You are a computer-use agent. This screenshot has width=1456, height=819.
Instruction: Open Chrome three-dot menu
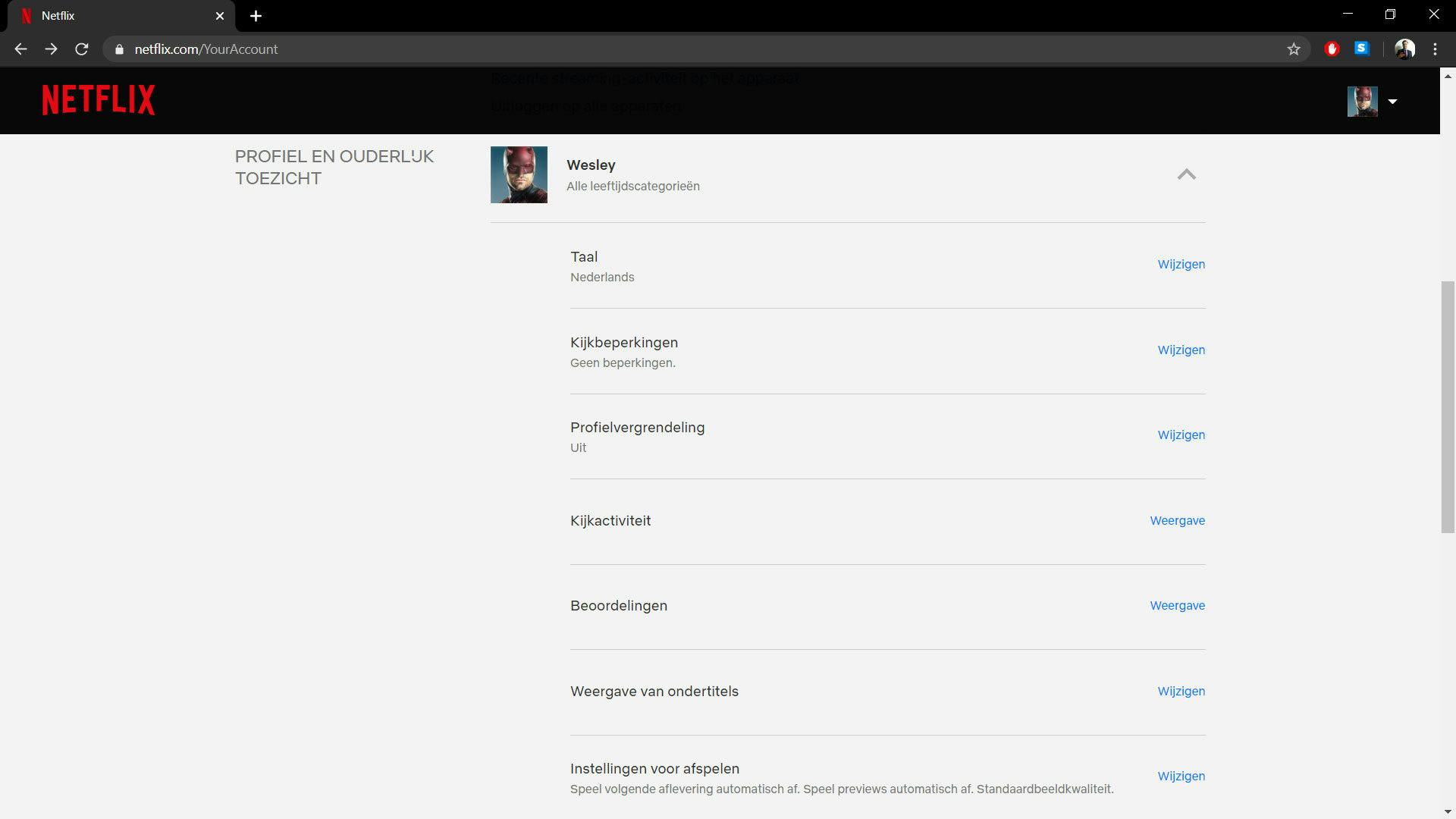point(1435,49)
